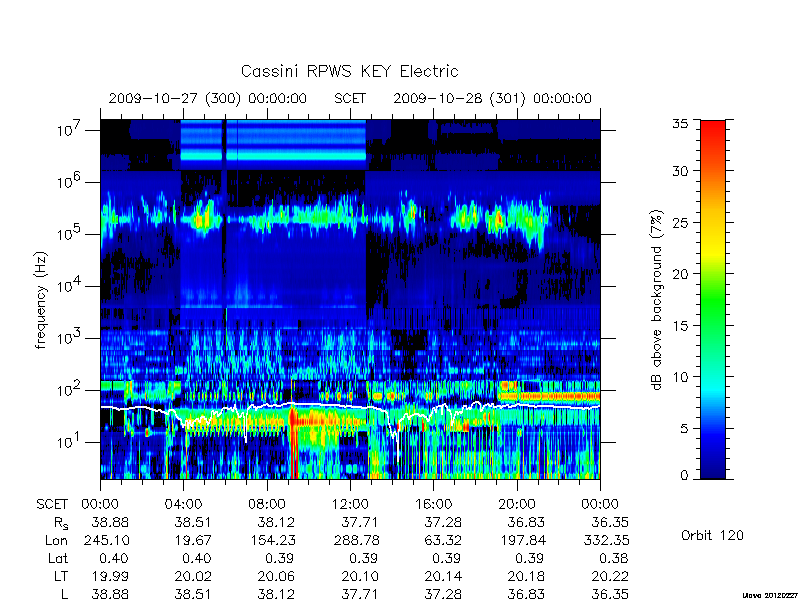The height and width of the screenshot is (600, 800).
Task: Click the colorbar tick label '25'
Action: [x=680, y=222]
